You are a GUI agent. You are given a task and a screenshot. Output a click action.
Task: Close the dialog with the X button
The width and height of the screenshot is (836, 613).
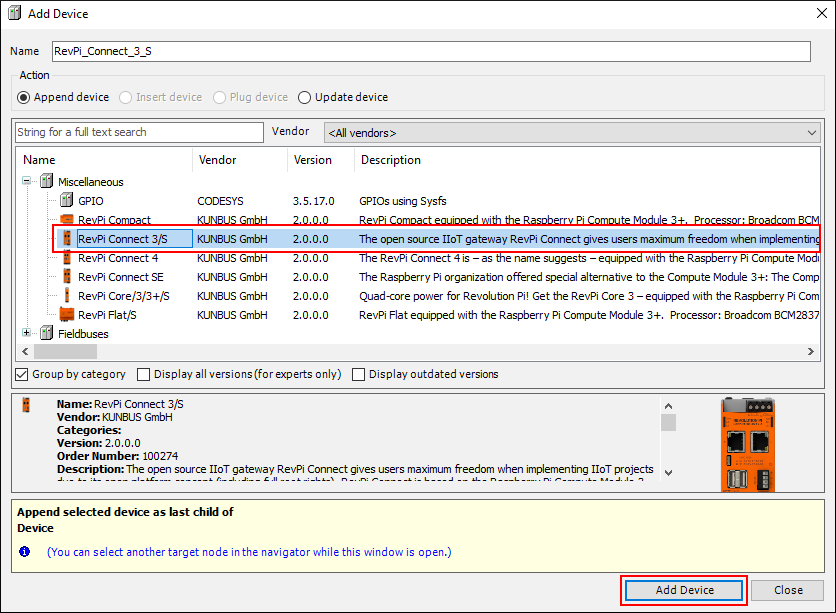click(x=822, y=13)
